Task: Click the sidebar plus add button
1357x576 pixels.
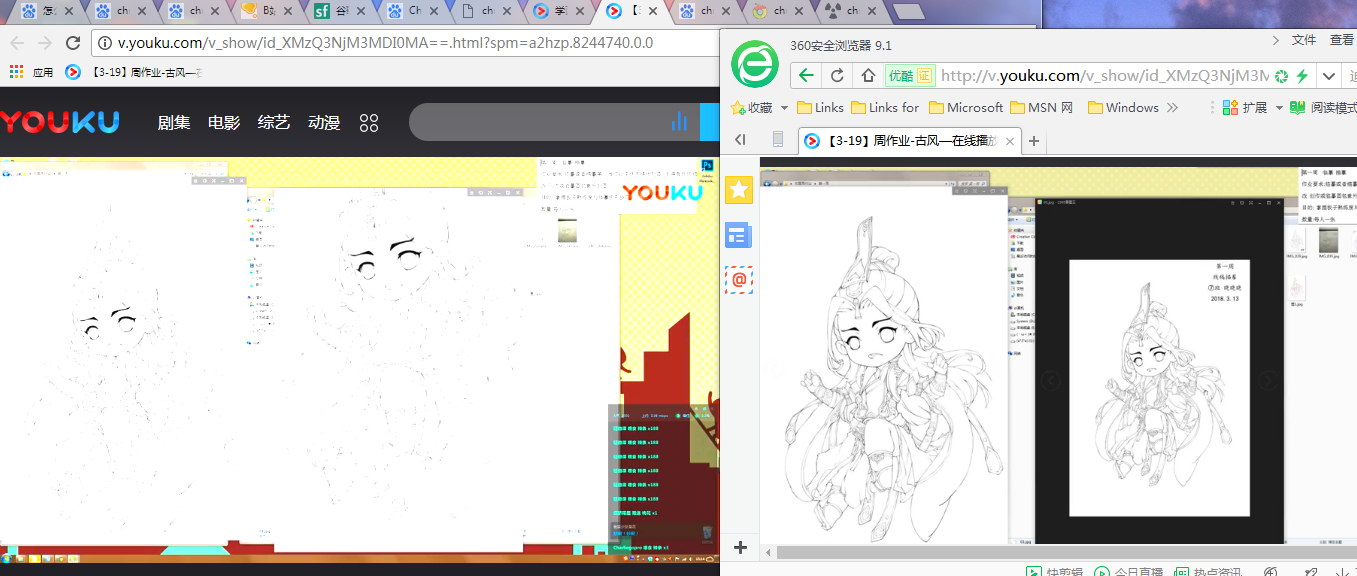Action: tap(740, 547)
